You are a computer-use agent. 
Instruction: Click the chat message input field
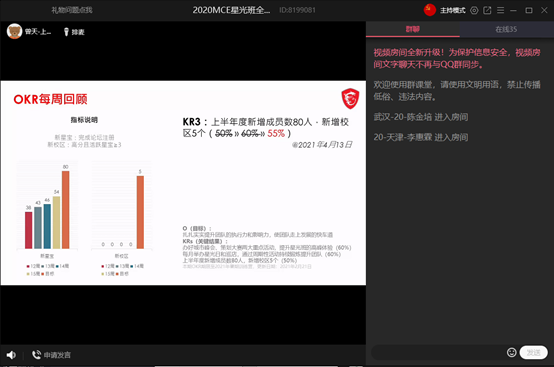(x=438, y=352)
